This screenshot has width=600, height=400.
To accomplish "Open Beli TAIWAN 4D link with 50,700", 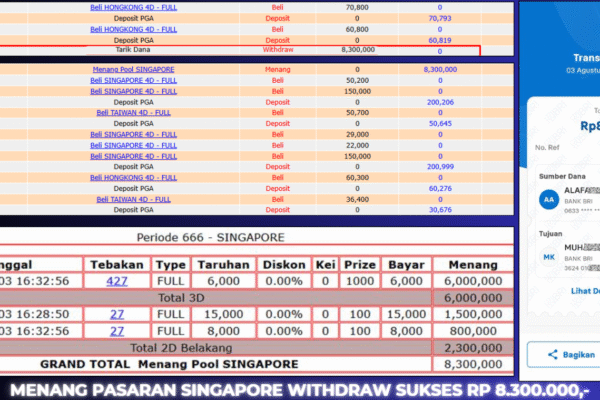I will pos(134,113).
